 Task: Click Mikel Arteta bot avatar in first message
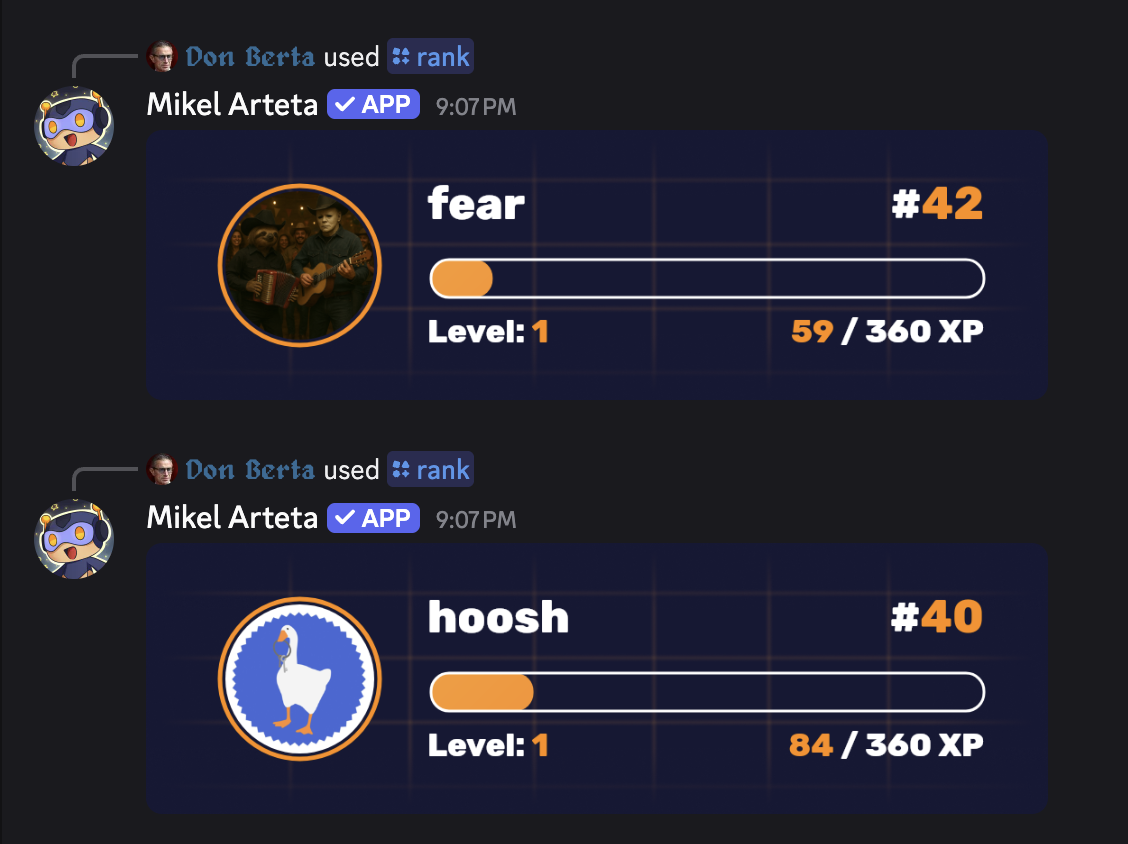(x=74, y=126)
